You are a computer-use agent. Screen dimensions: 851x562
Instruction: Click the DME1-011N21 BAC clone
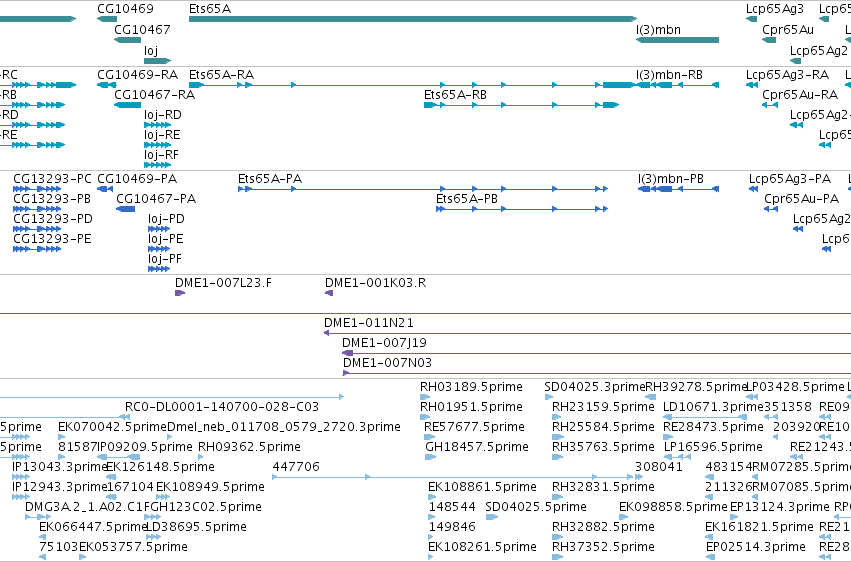click(587, 333)
